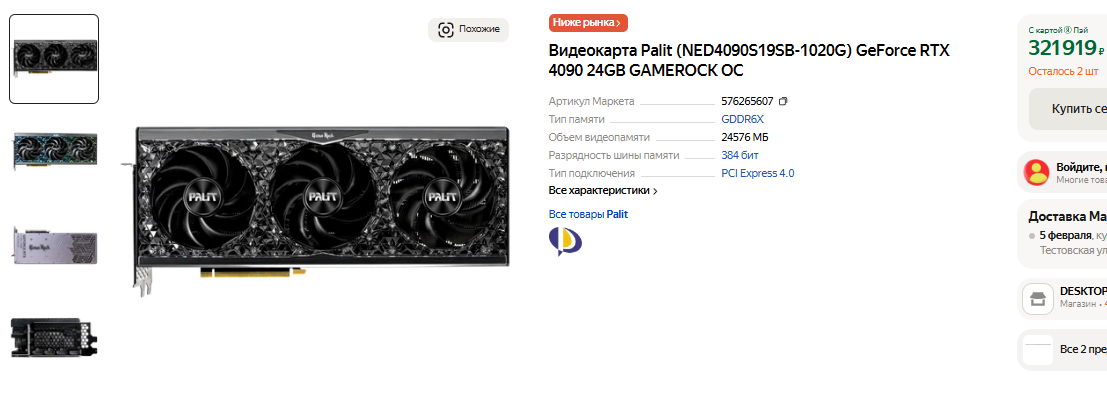Open the PCI Express 4.0 link
The height and width of the screenshot is (405, 1107).
point(758,173)
